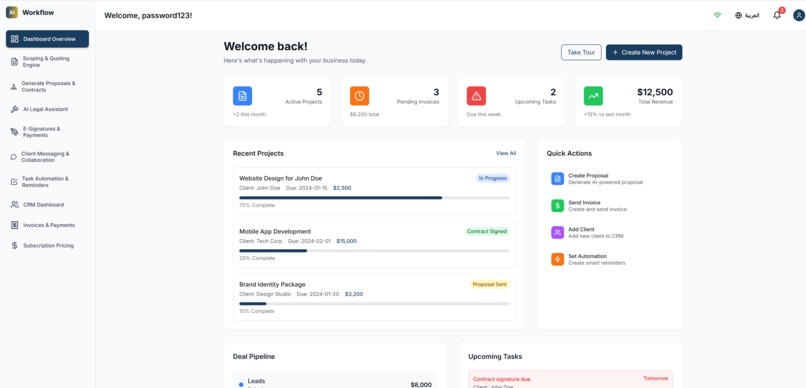
Task: Select E-Signatures & Payments menu item
Action: click(47, 132)
